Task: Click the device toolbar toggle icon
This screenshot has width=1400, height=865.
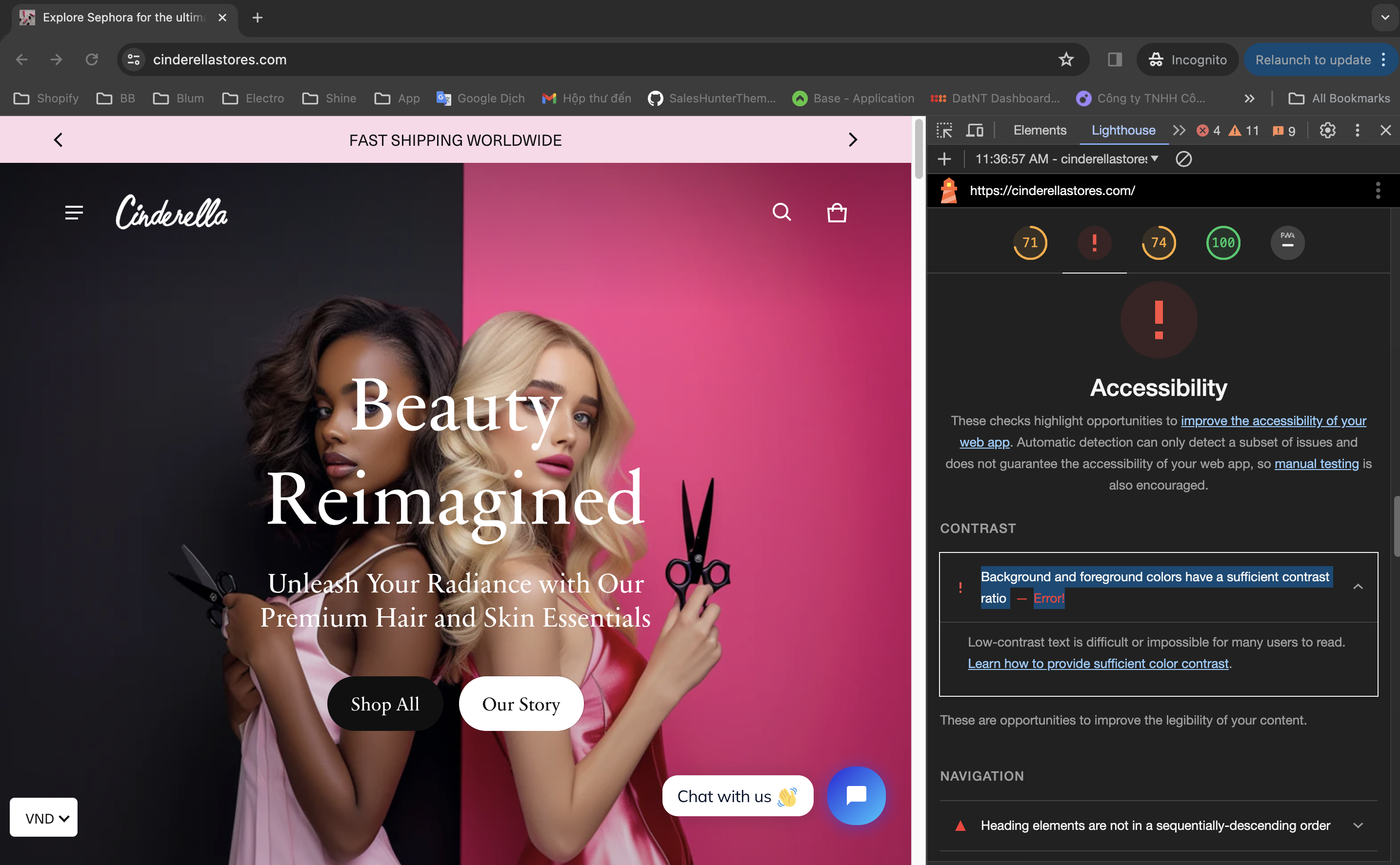Action: 975,130
